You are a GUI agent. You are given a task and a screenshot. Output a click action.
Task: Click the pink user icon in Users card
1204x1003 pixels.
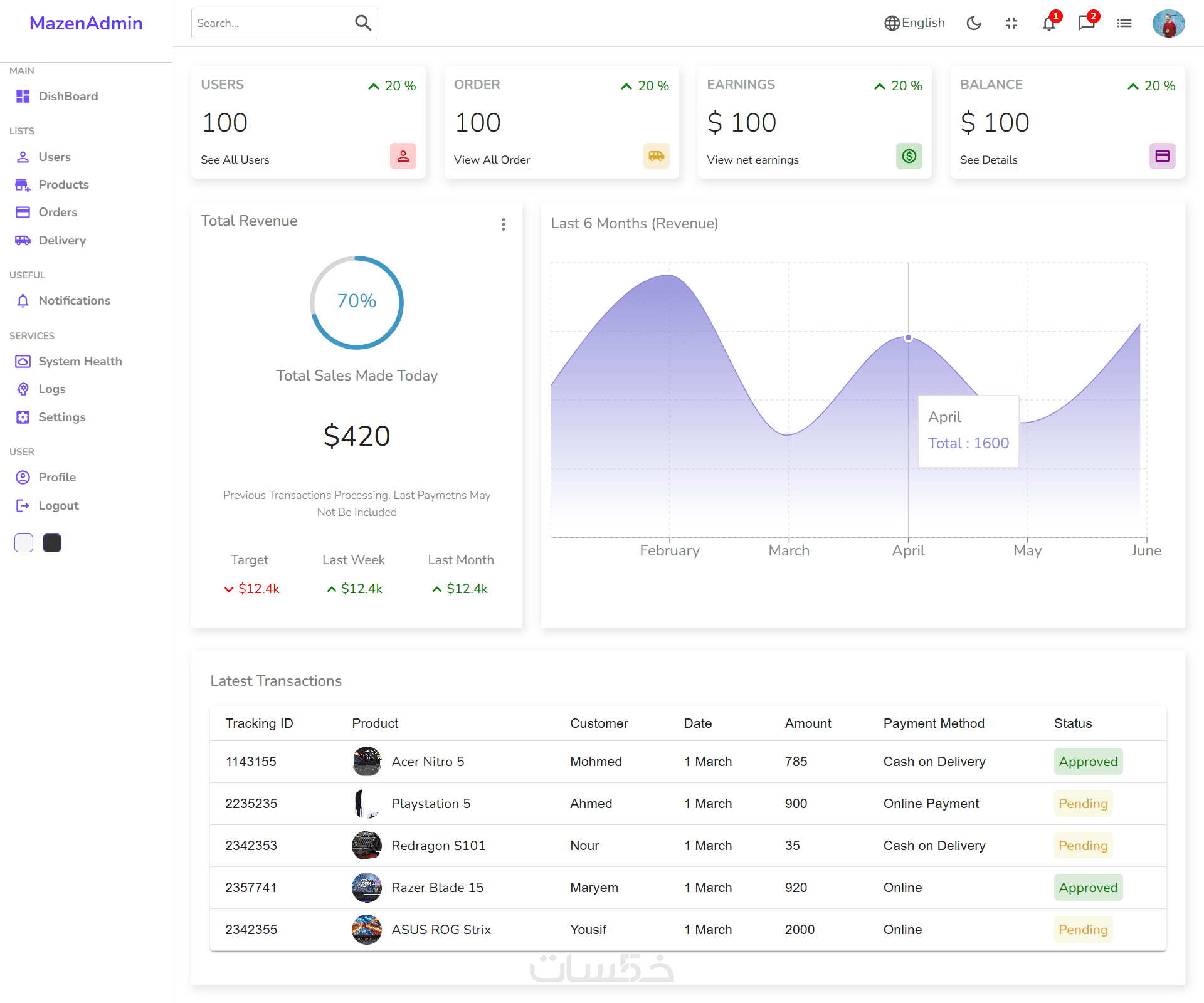[403, 156]
